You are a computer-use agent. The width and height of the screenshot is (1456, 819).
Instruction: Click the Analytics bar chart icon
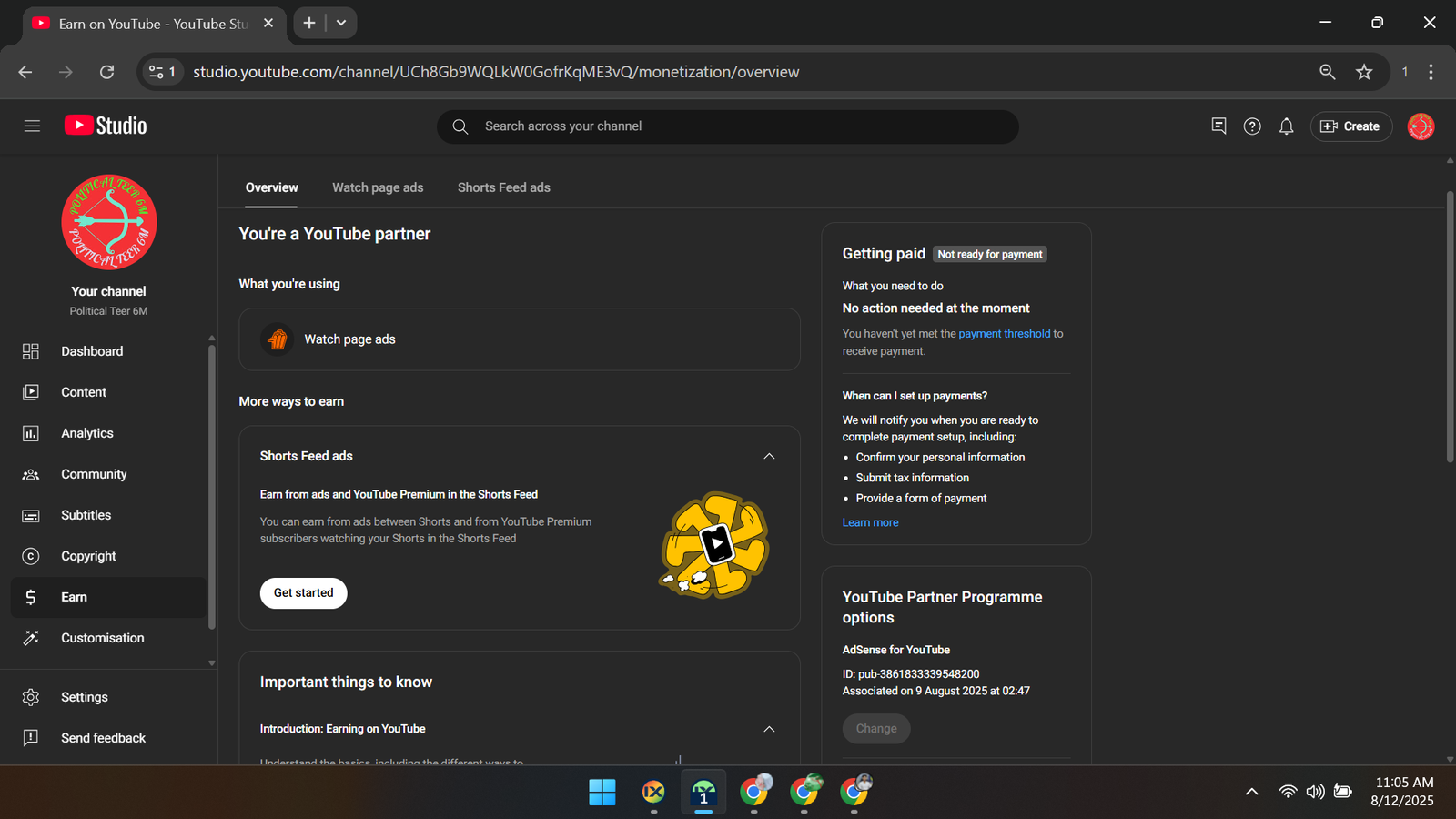click(x=31, y=433)
